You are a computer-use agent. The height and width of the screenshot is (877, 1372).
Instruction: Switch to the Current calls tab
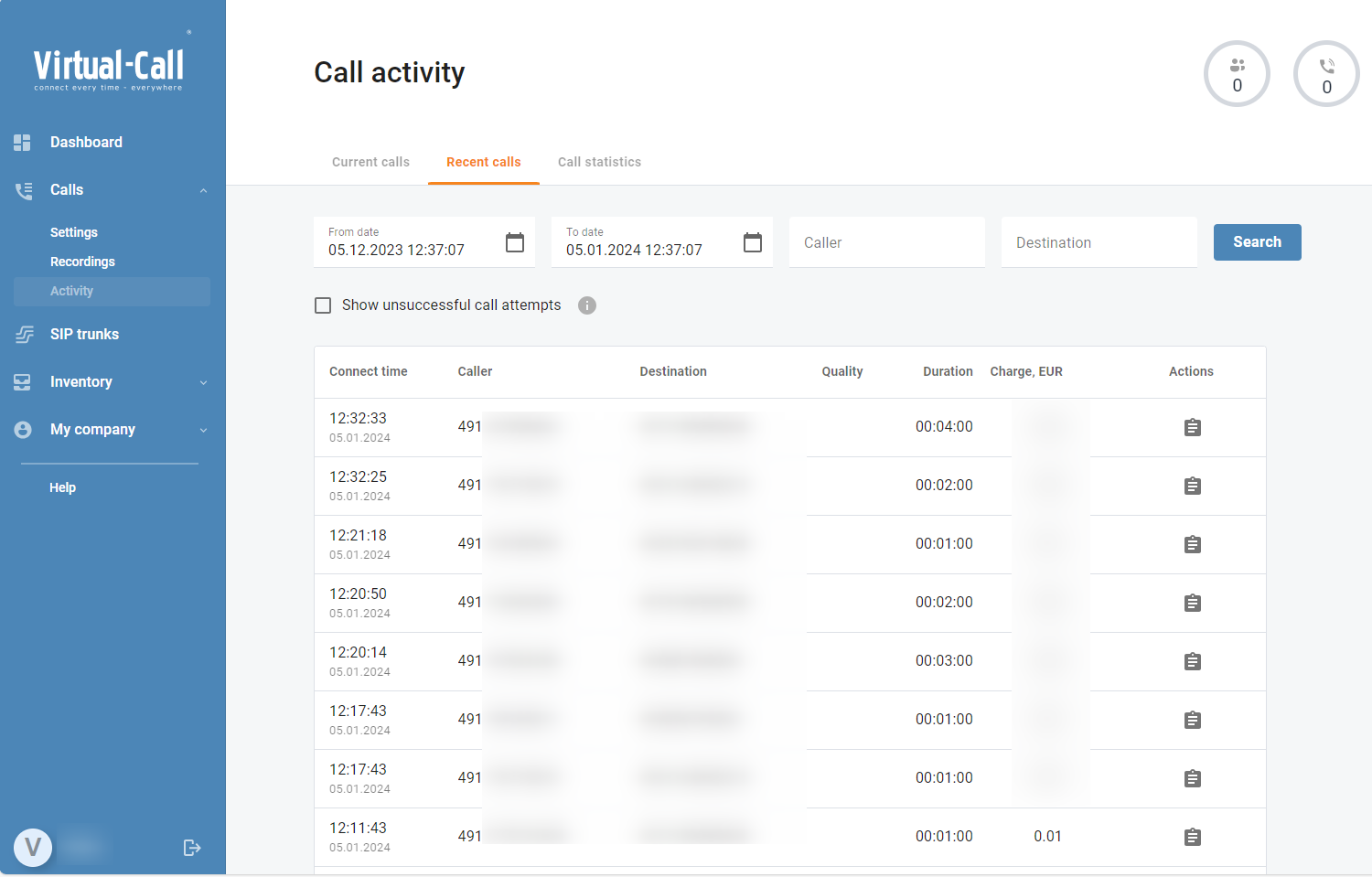point(370,162)
